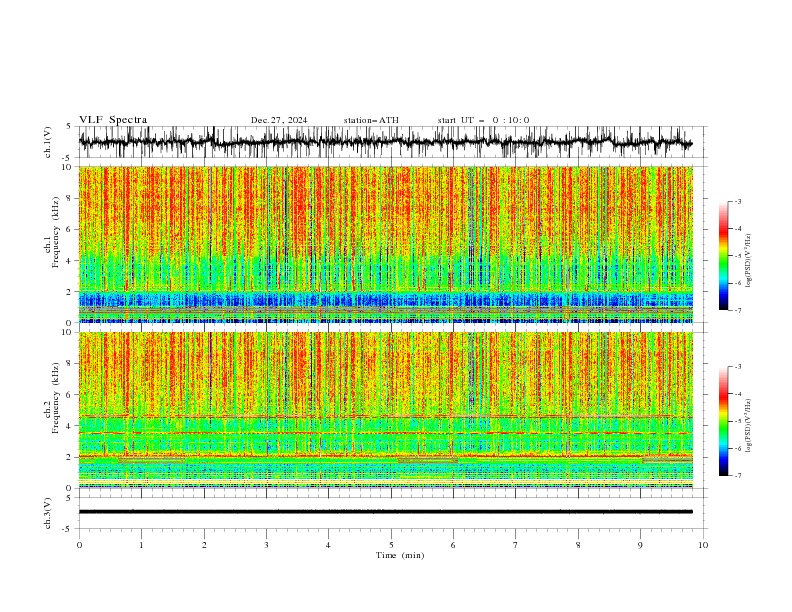Screen dimensions: 792x612
Task: Click the "ch.1(V)" waveform axis label
Action: 48,142
